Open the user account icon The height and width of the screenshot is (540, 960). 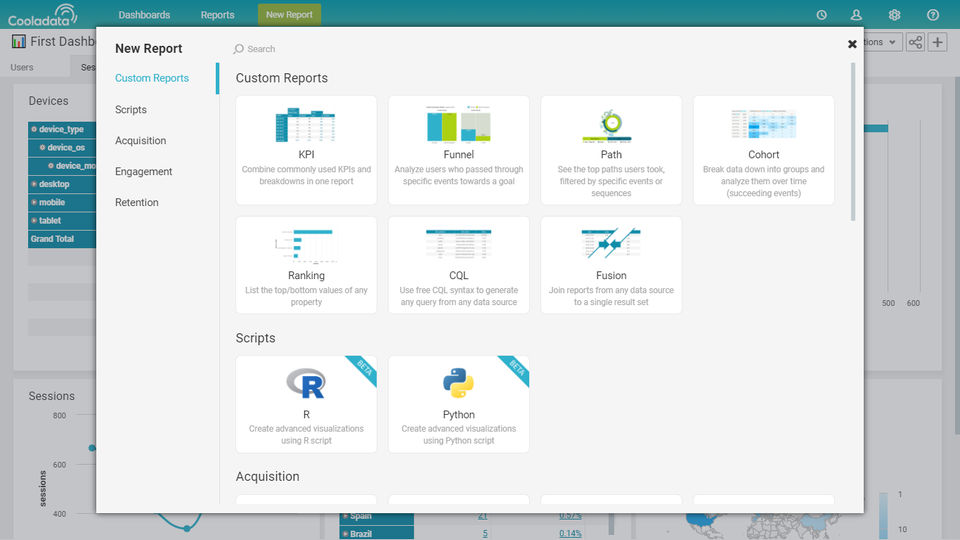856,15
